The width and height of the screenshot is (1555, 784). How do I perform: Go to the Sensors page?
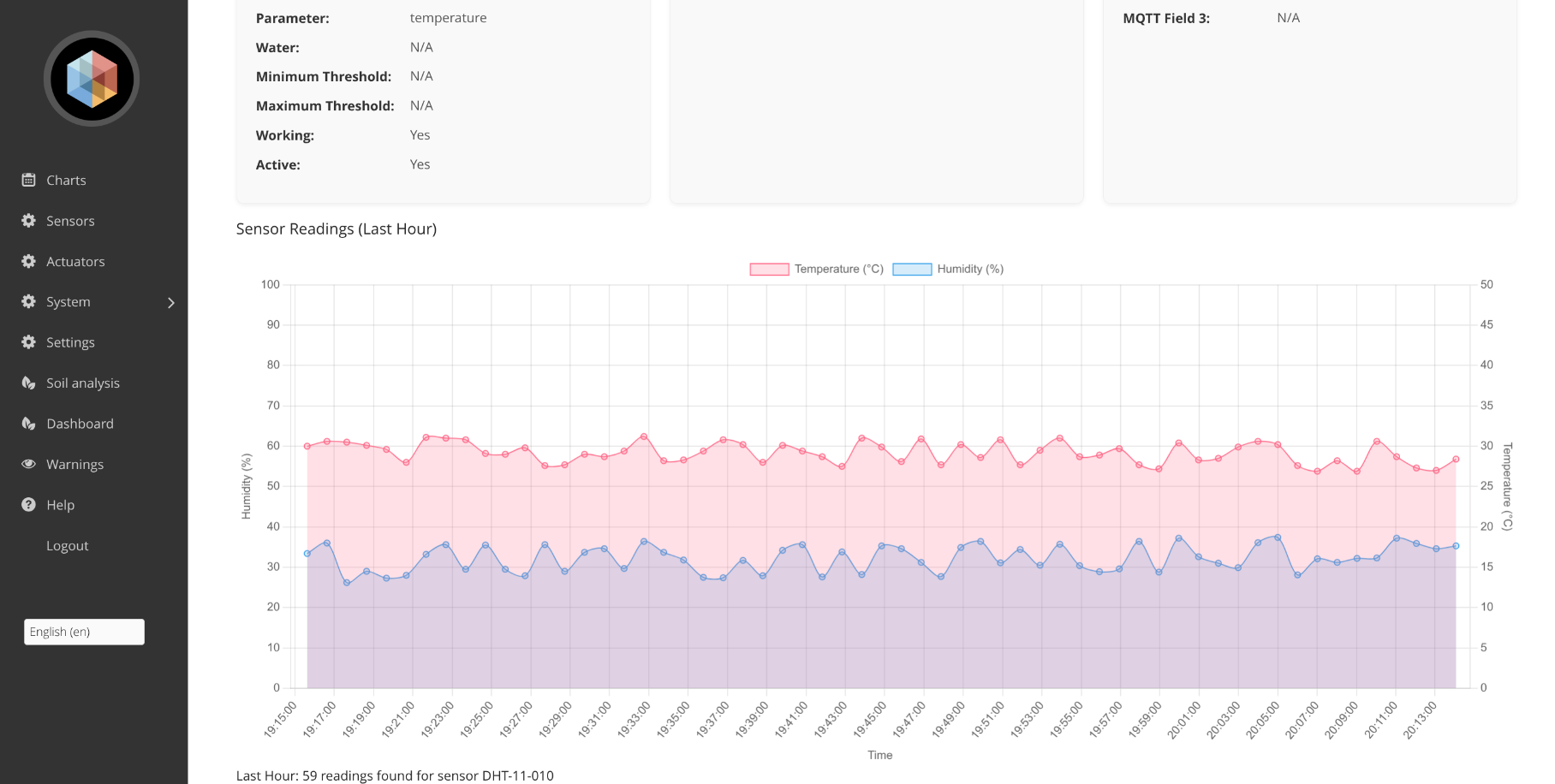[70, 221]
